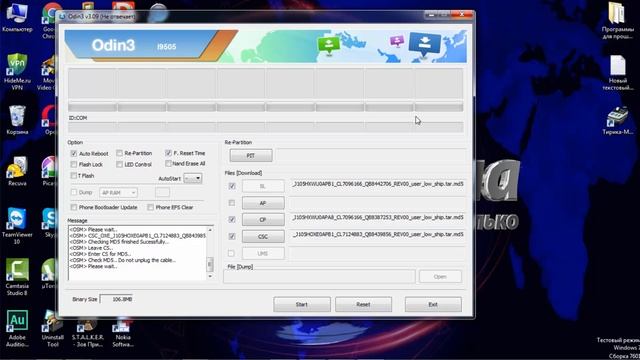Enable the Nand Erase All checkbox
This screenshot has height=360, width=640.
[x=168, y=164]
